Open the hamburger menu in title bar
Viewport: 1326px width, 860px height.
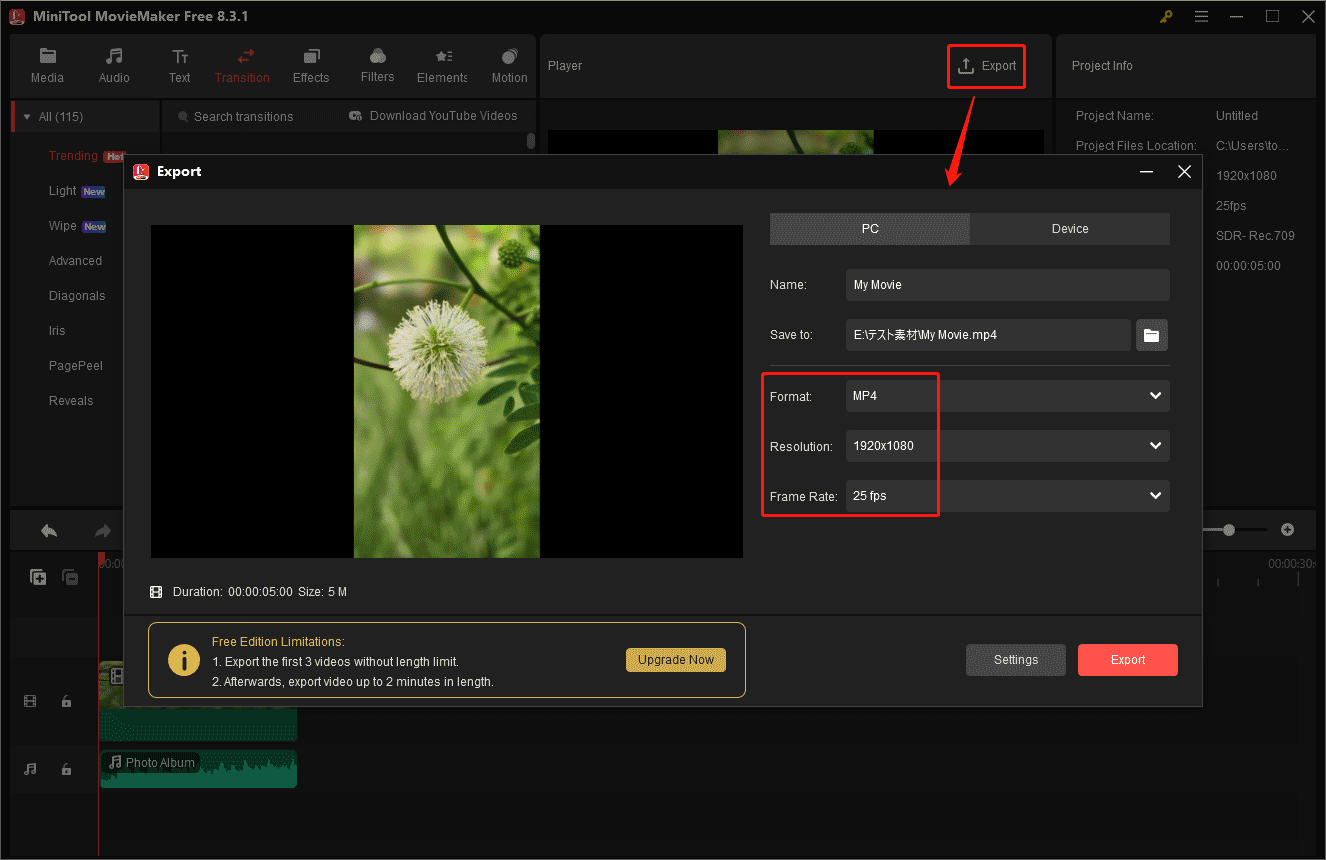click(1201, 17)
